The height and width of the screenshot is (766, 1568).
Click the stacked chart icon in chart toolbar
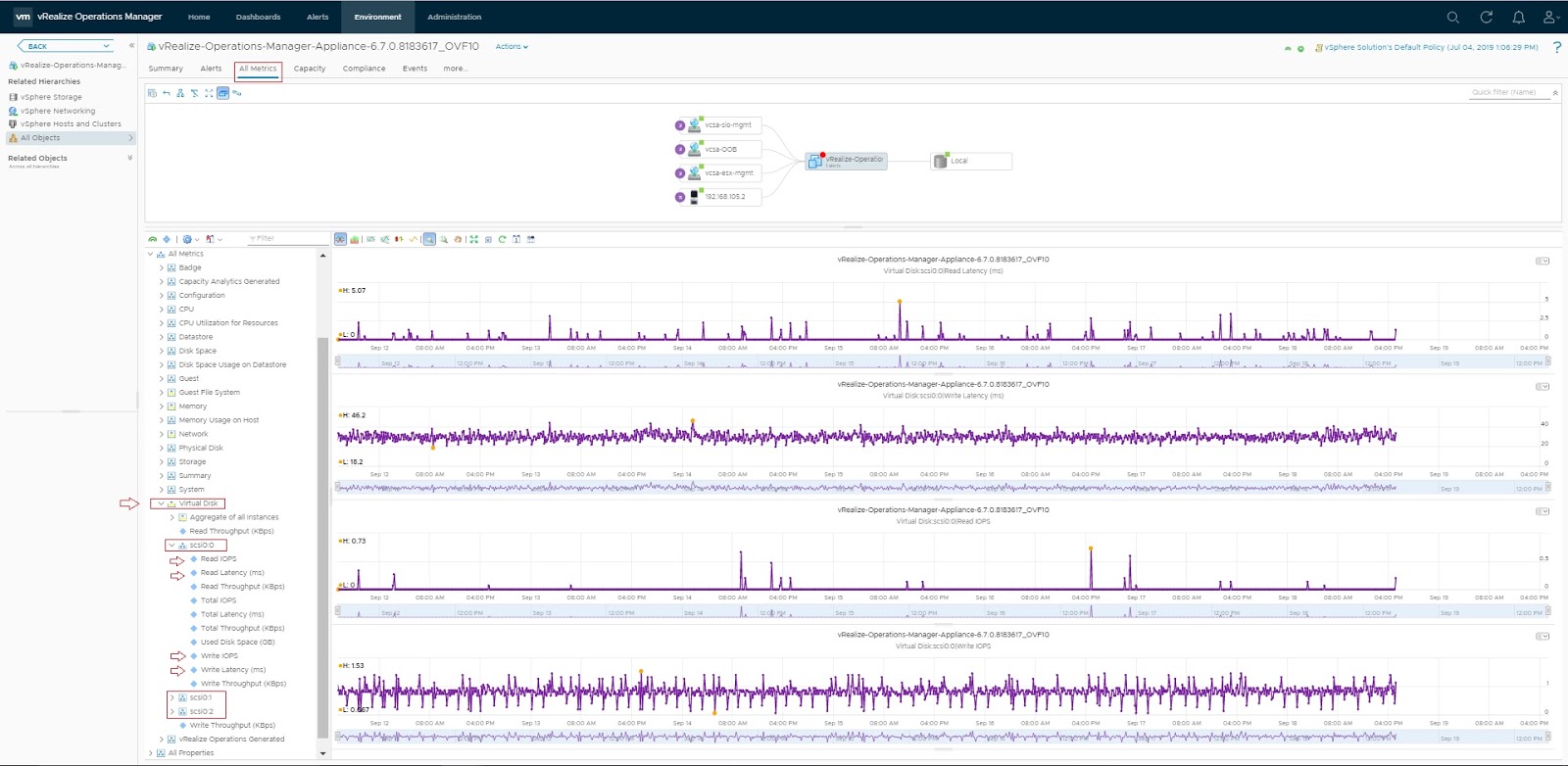[x=354, y=239]
